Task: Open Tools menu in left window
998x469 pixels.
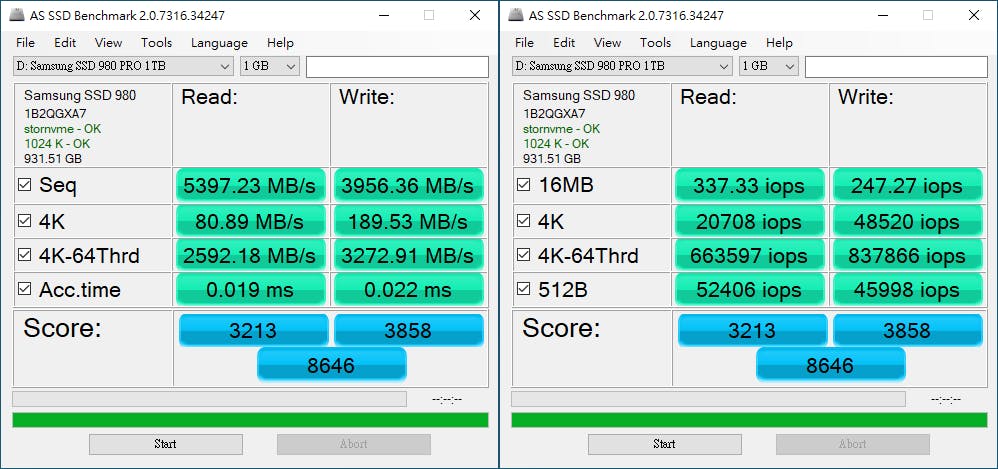Action: tap(157, 43)
